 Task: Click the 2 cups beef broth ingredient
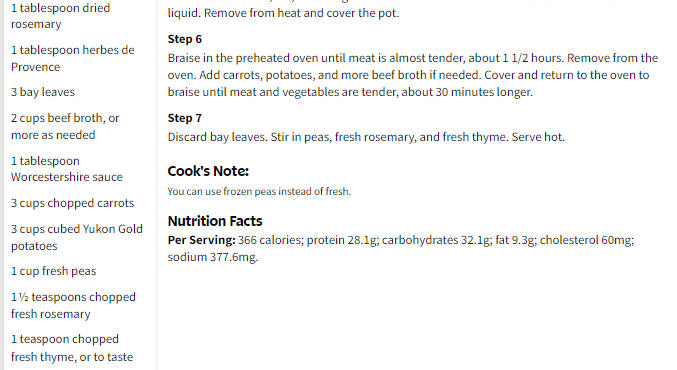pyautogui.click(x=65, y=126)
